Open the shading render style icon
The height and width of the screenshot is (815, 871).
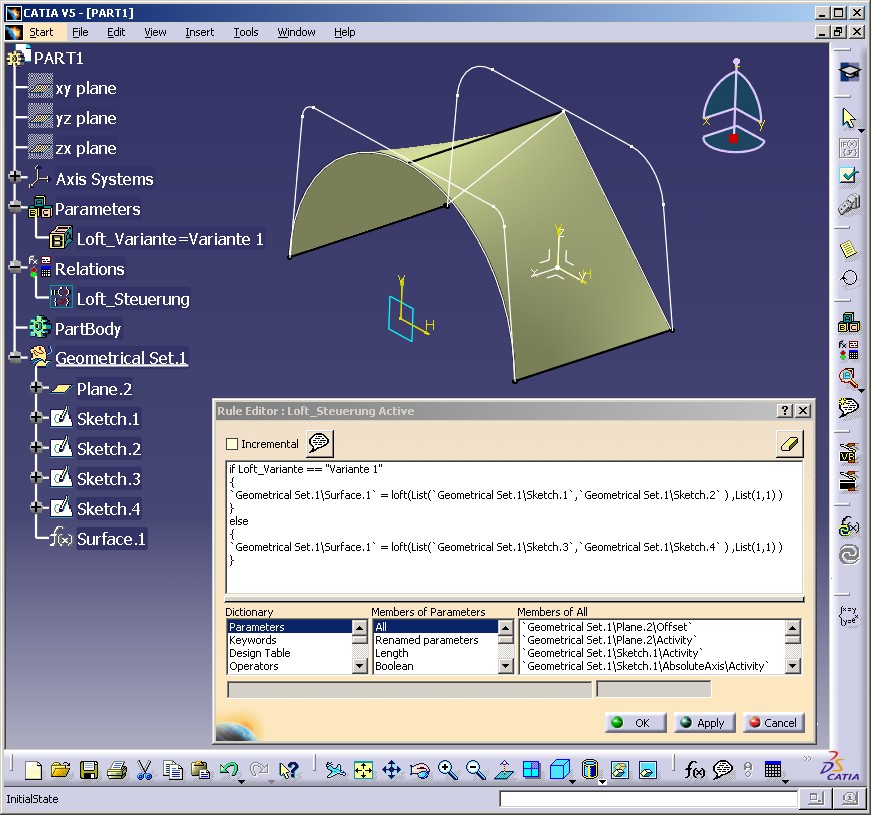click(x=590, y=770)
